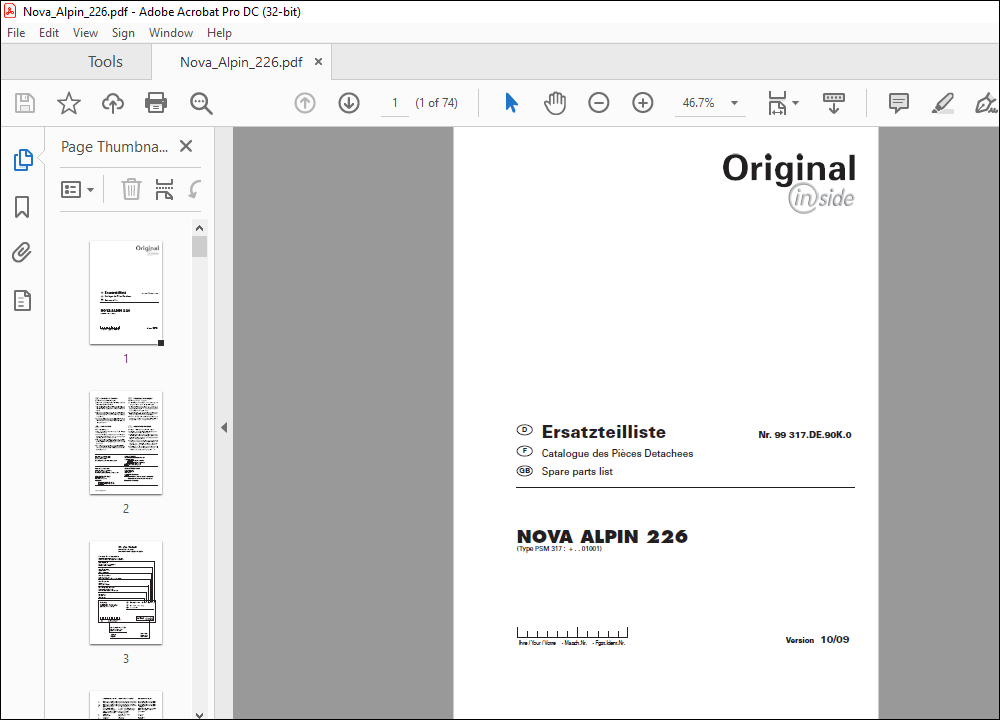
Task: Add a comment note
Action: 899,103
